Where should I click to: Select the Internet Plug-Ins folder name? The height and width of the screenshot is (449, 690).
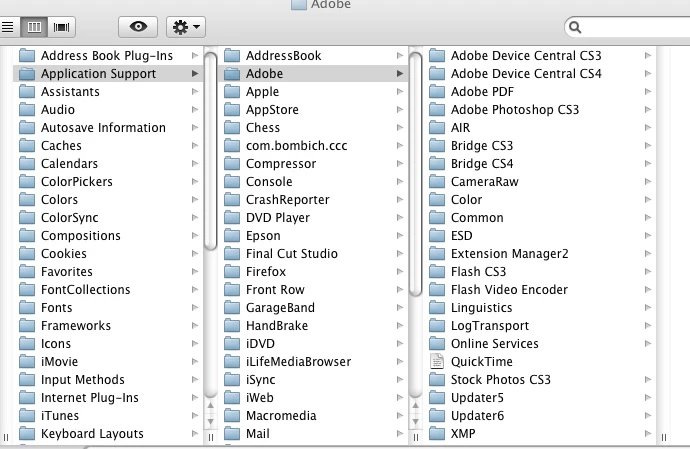(x=90, y=397)
